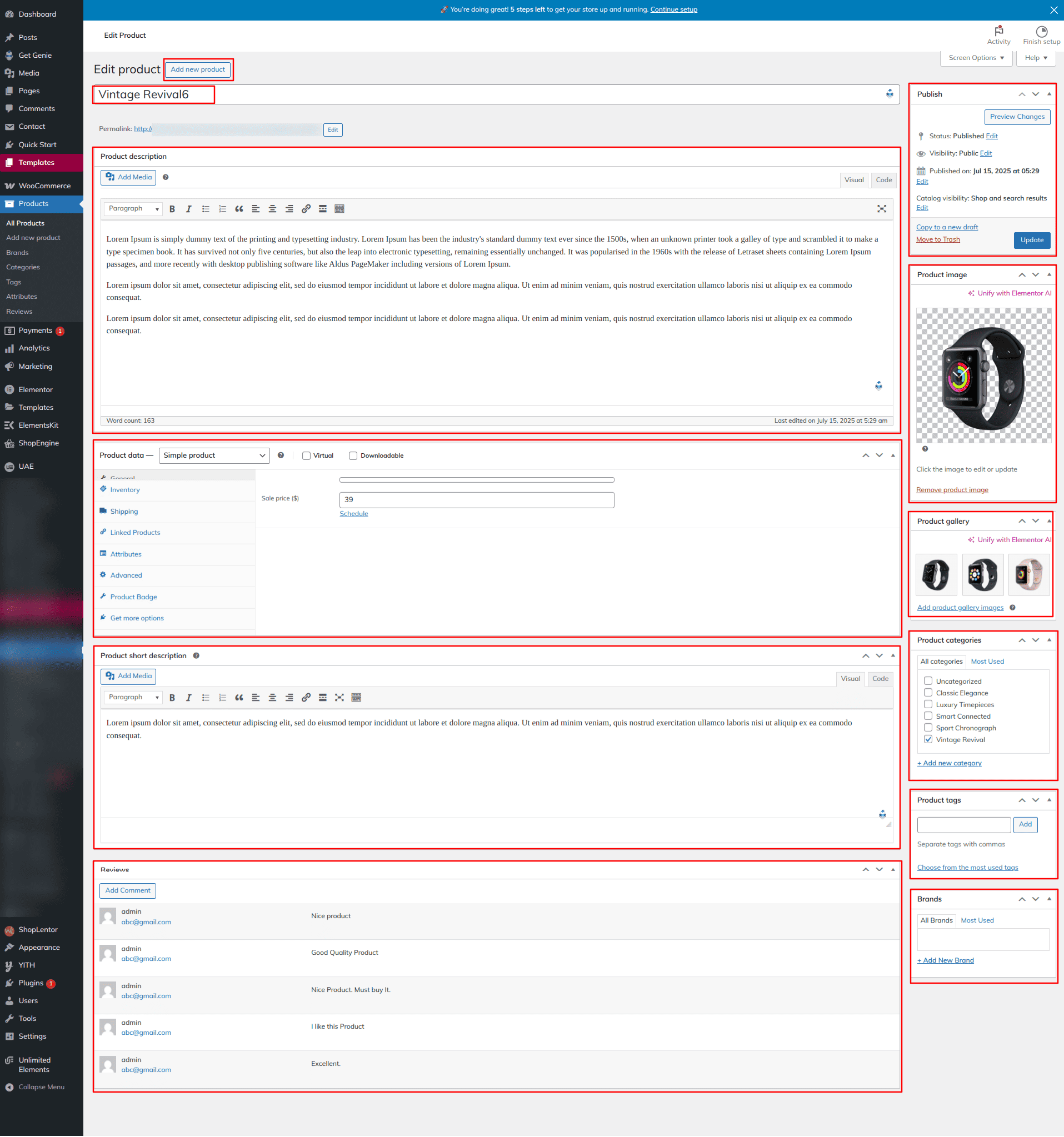1064x1137 pixels.
Task: Apply blockquote in Product description editor
Action: click(x=239, y=209)
